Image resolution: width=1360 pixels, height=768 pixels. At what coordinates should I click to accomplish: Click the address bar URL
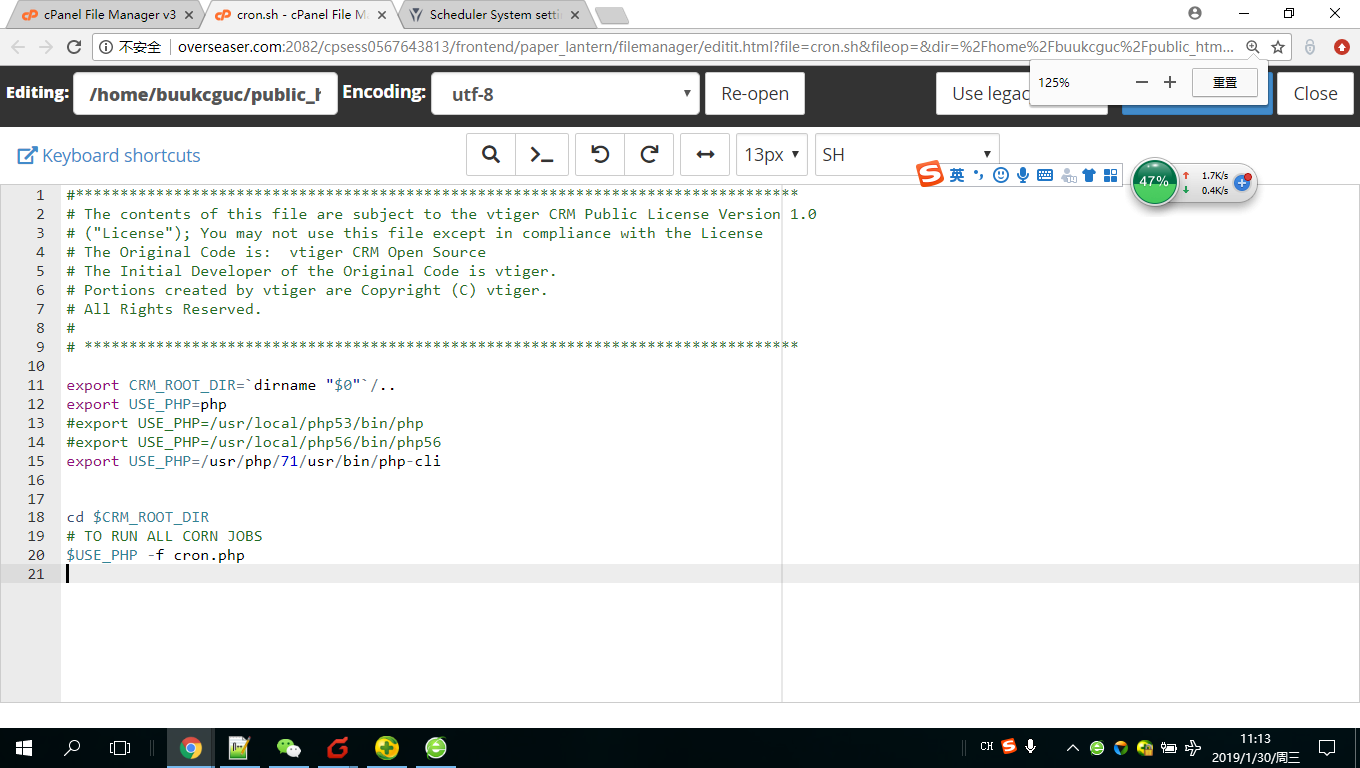point(705,47)
